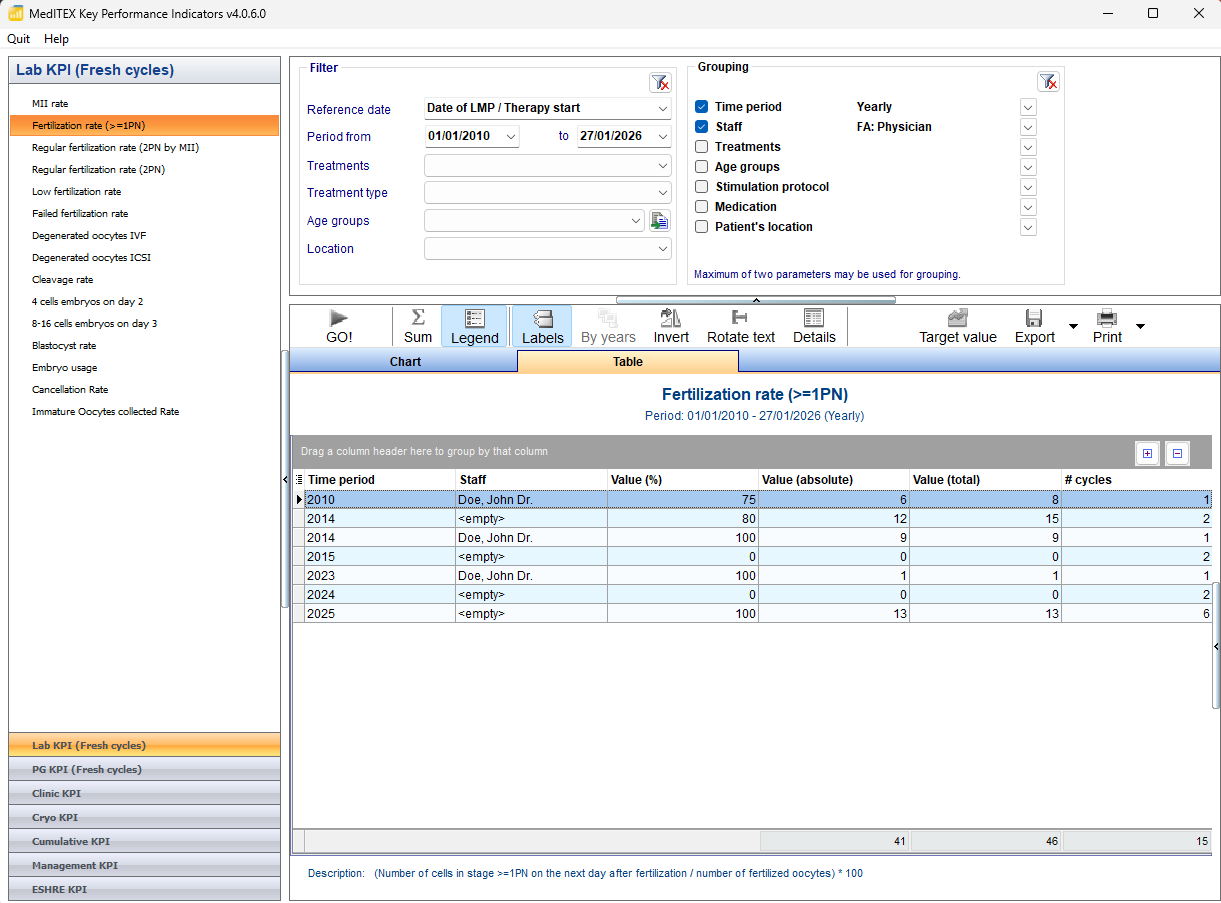
Task: Select Embryo usage indicator
Action: tap(65, 367)
